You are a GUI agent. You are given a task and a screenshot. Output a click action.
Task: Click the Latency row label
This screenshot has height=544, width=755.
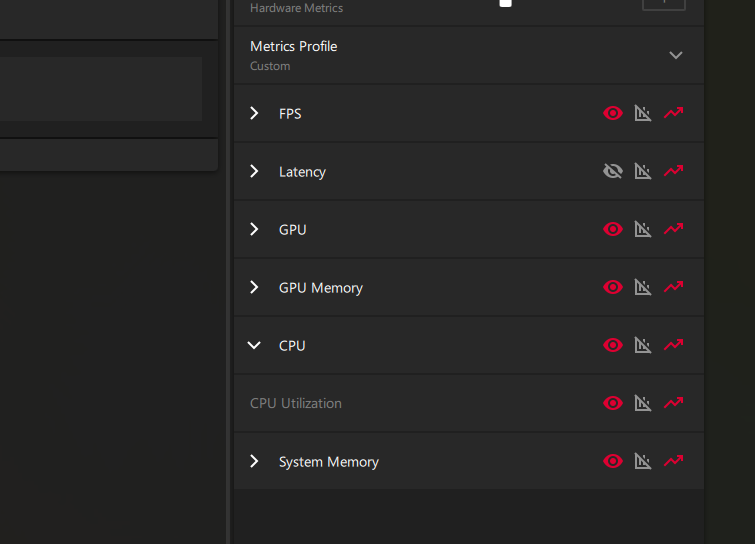302,171
